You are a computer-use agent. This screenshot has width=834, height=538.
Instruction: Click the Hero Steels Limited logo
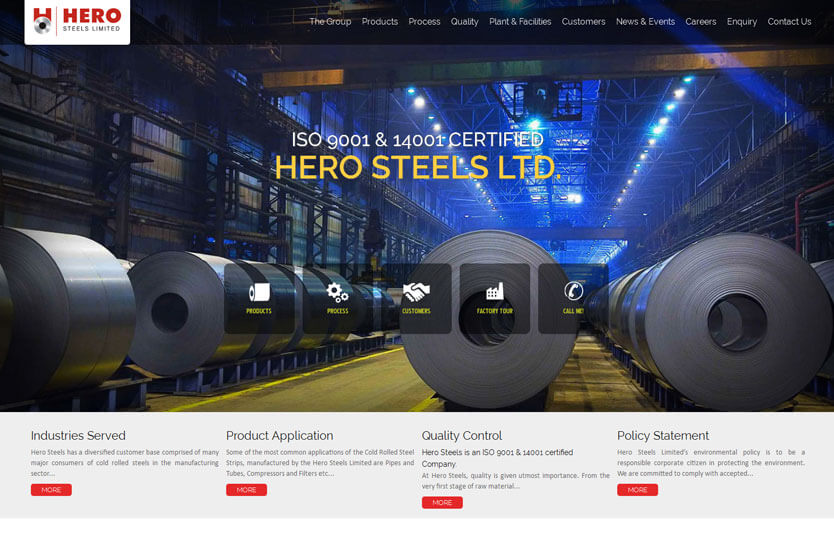[77, 22]
